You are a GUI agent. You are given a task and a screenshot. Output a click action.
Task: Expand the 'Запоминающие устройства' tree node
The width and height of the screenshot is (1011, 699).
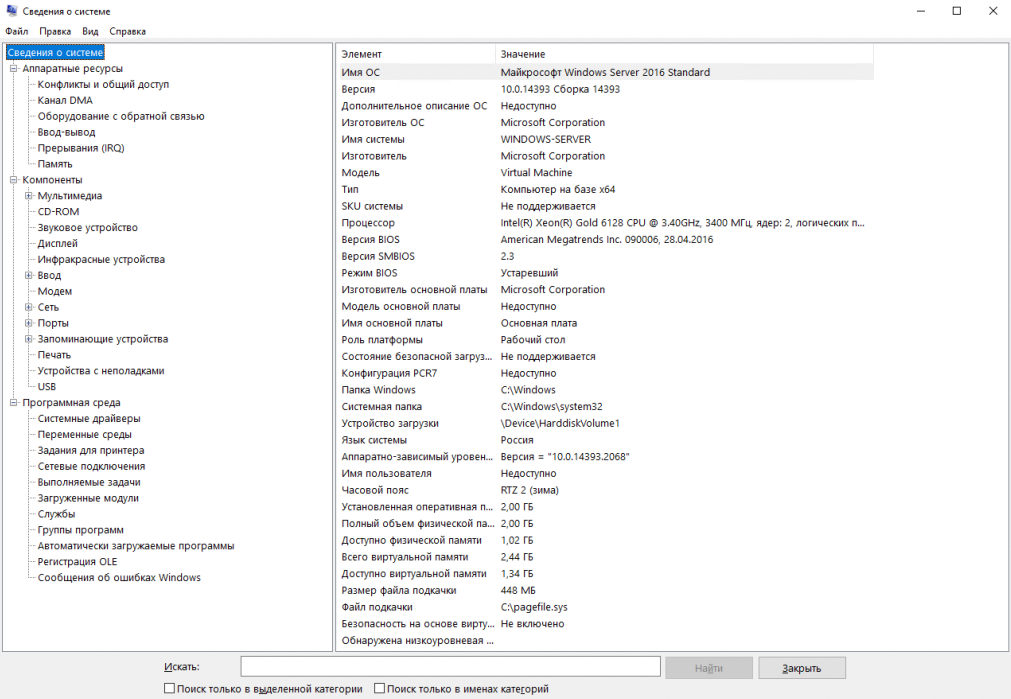tap(28, 339)
